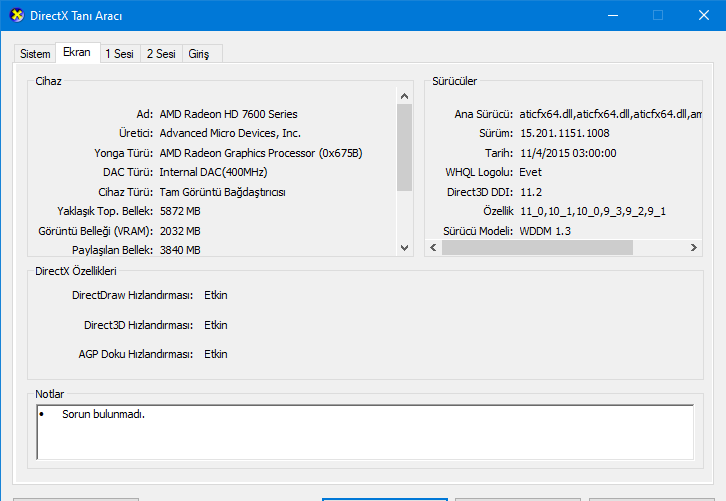Screen dimensions: 726x501
Task: Click inside the Notlar text box
Action: pyautogui.click(x=363, y=431)
